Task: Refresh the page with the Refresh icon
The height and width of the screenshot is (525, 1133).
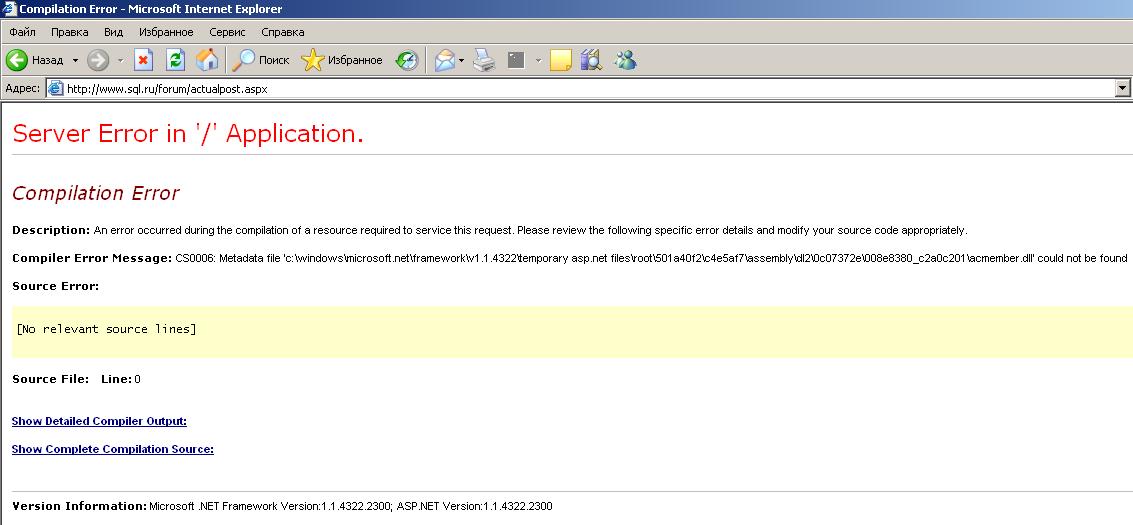Action: pyautogui.click(x=175, y=60)
